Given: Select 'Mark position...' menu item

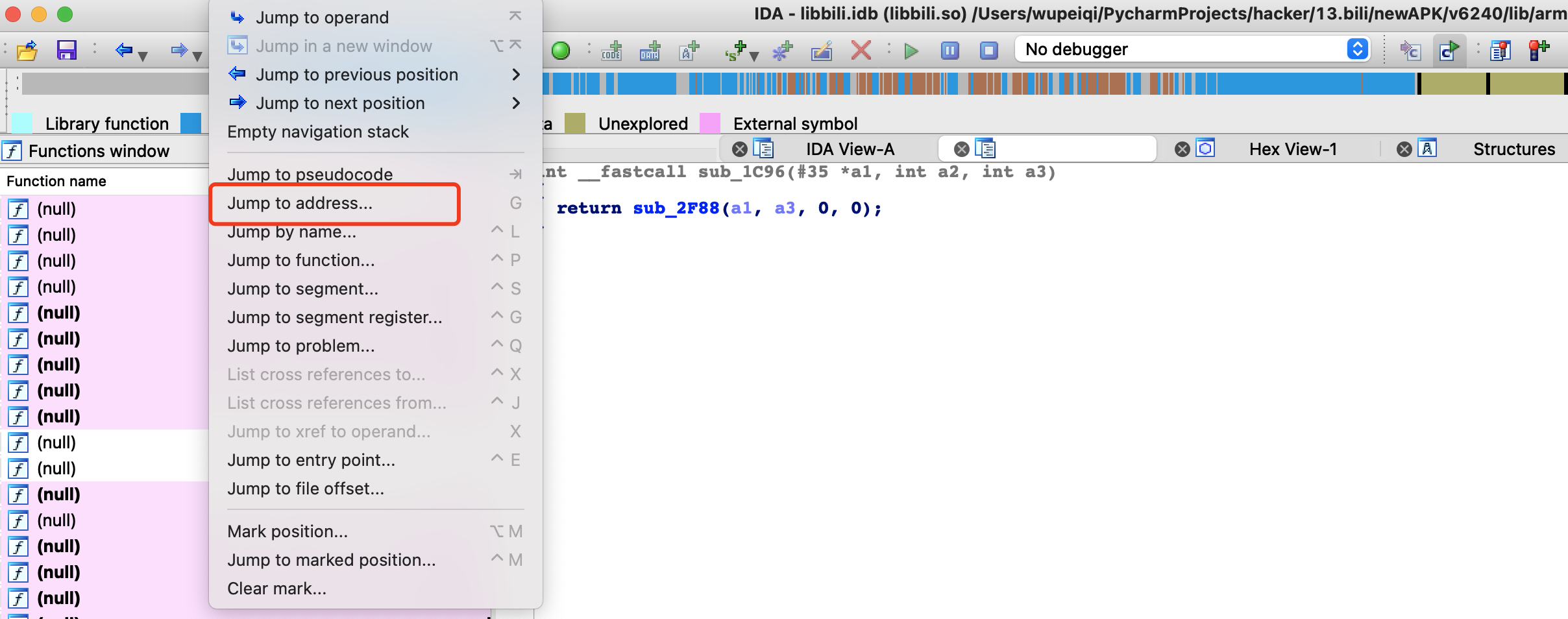Looking at the screenshot, I should (375, 531).
